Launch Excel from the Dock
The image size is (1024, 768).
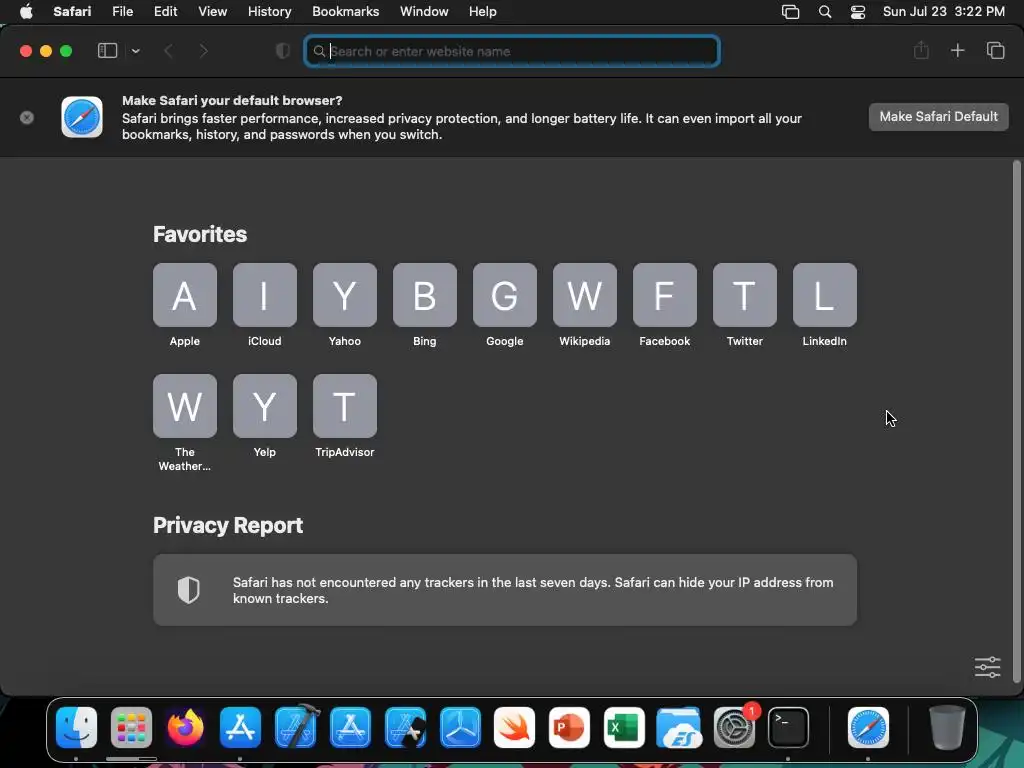point(624,728)
